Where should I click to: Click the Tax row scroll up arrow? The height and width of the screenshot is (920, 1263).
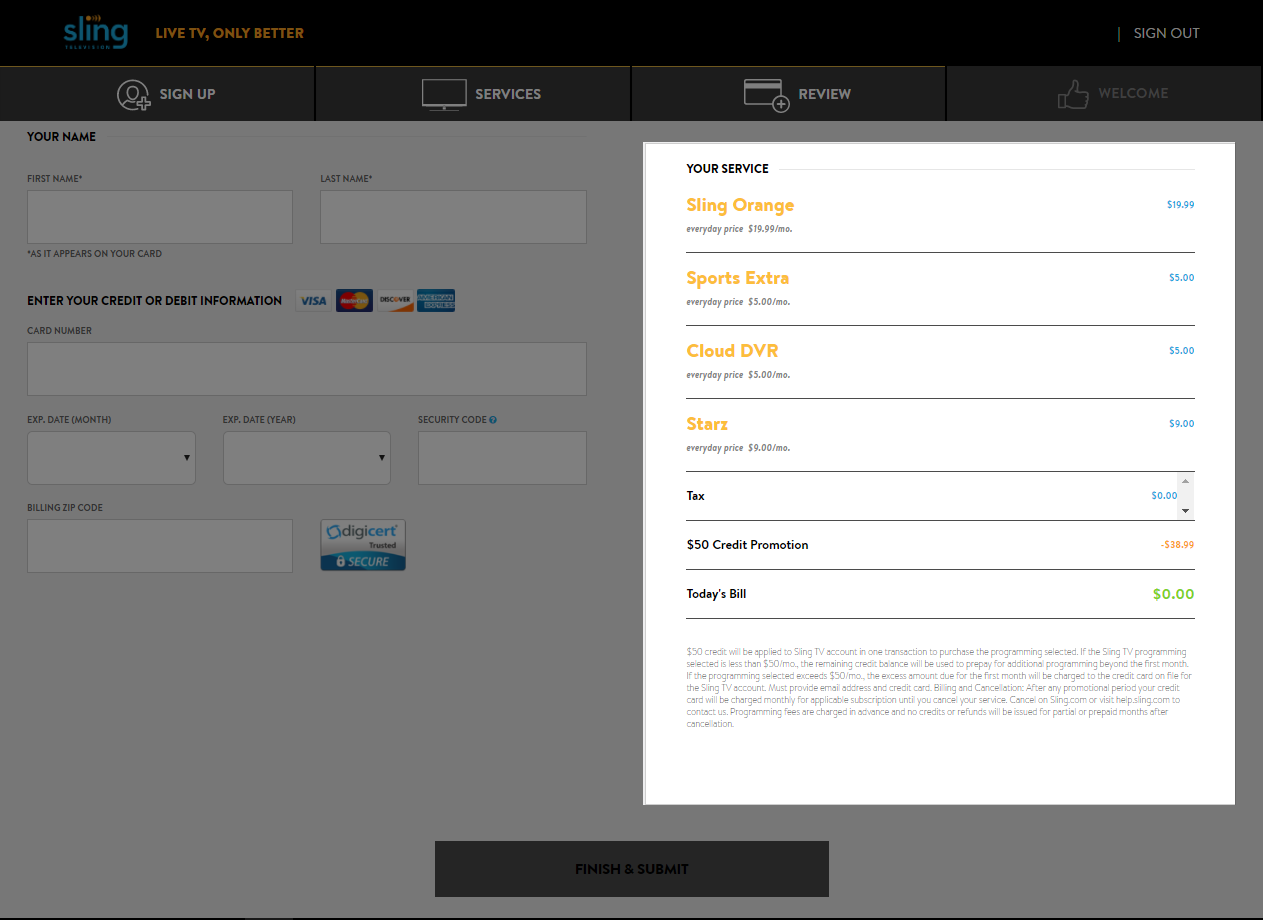(x=1186, y=481)
